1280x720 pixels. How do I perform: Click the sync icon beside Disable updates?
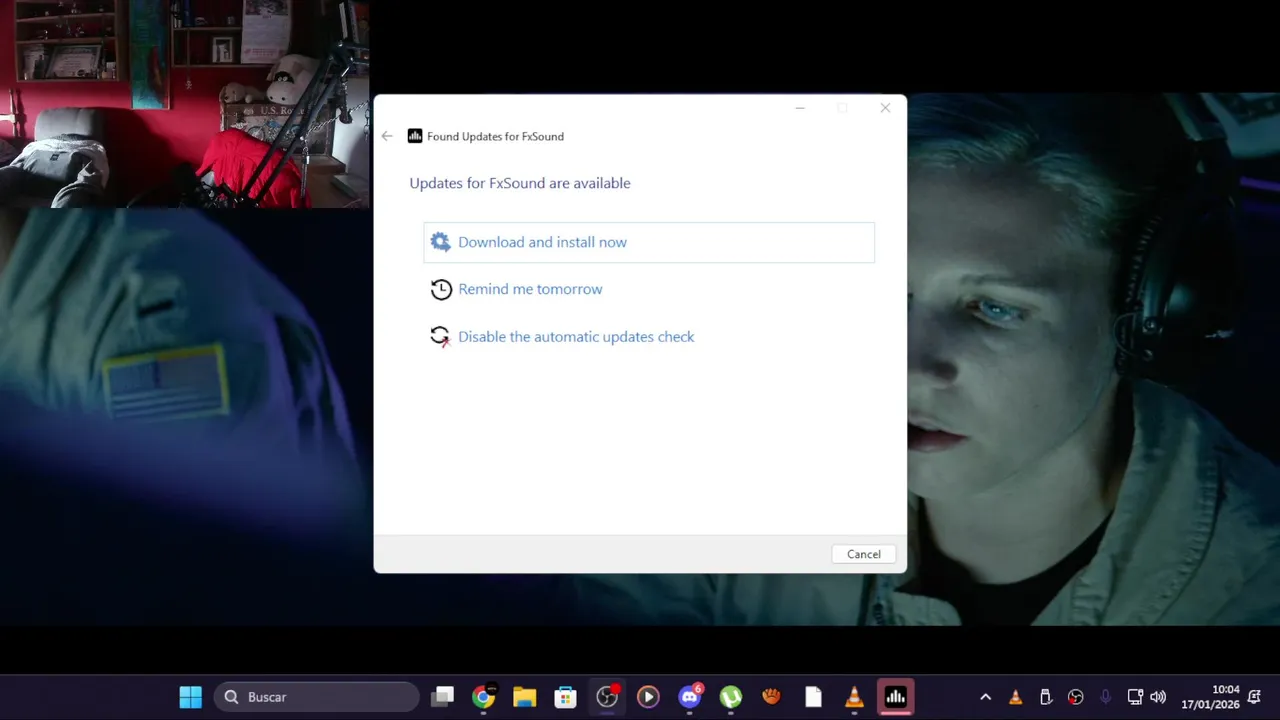tap(440, 337)
